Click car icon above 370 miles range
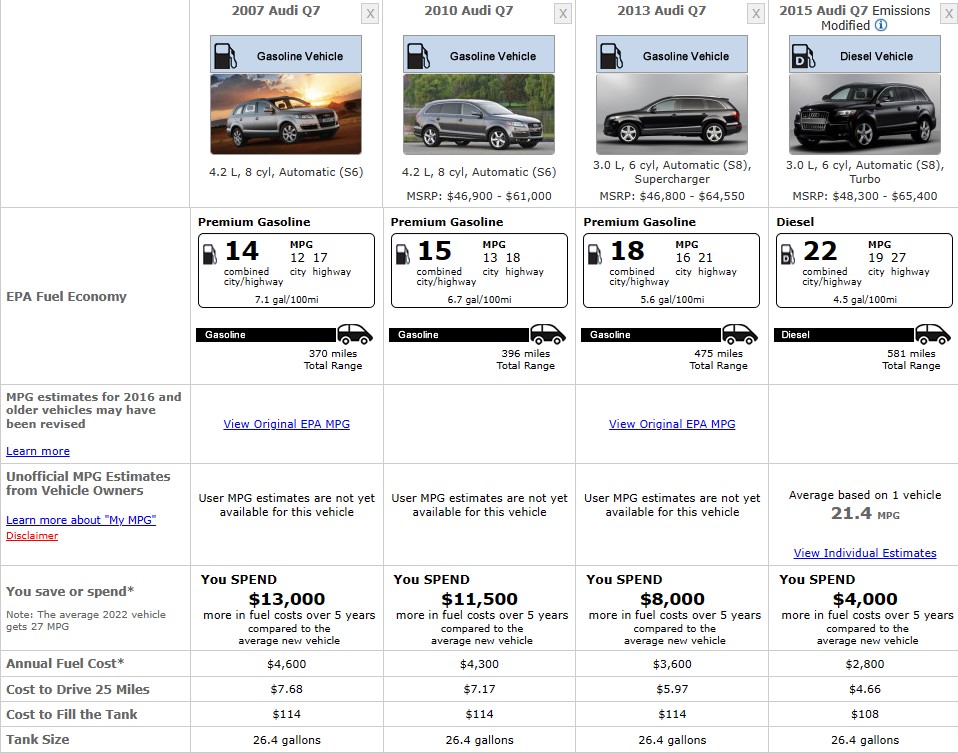 [354, 334]
